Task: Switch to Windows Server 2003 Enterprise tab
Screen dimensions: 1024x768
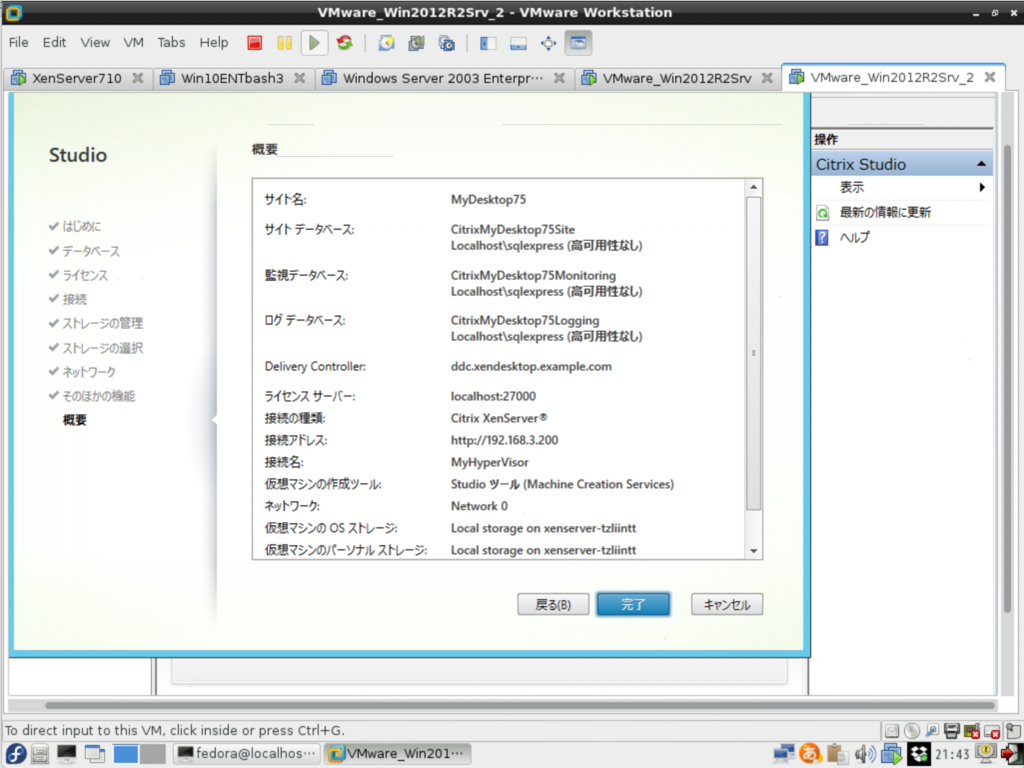Action: [x=444, y=78]
